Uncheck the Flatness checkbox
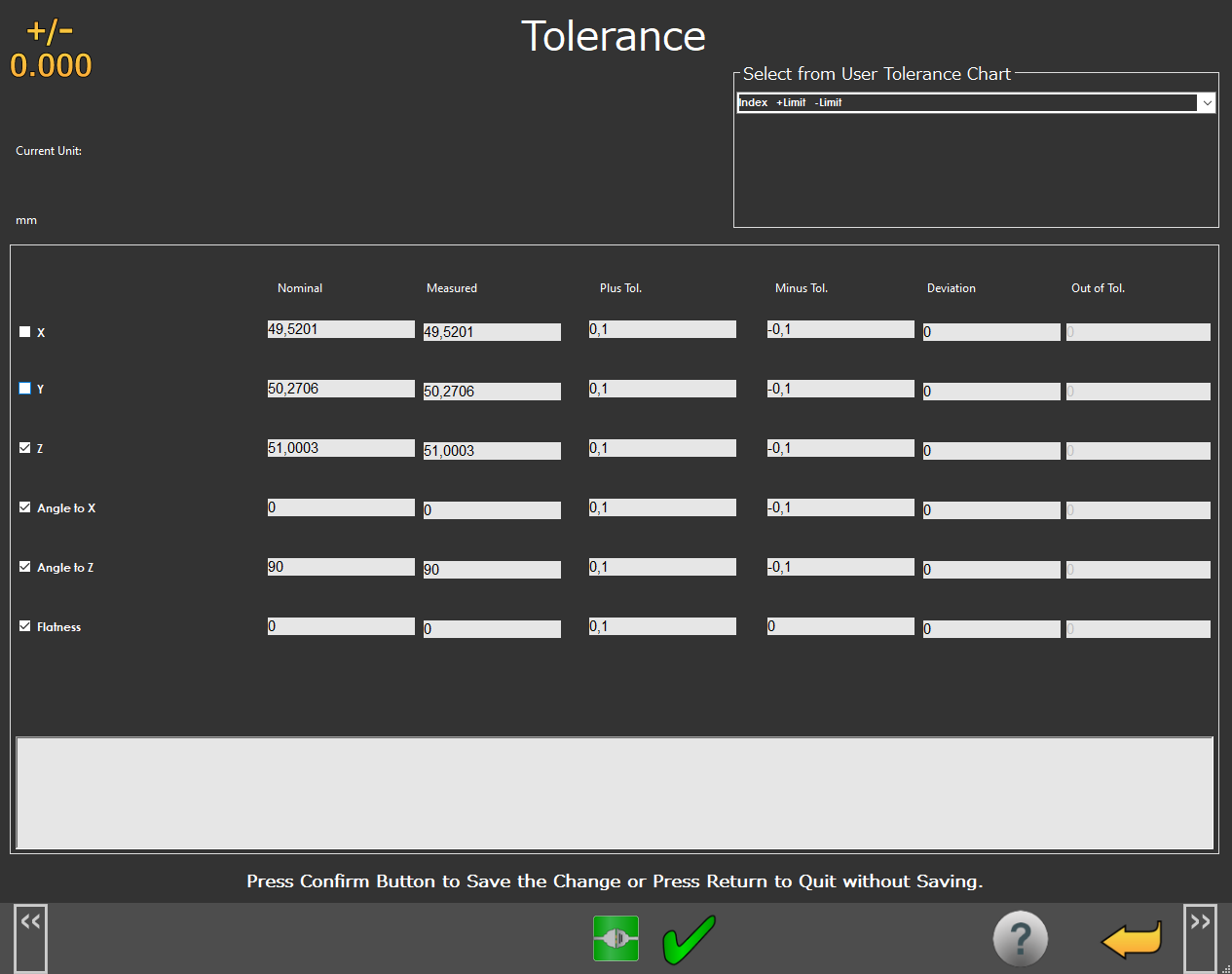1232x974 pixels. (25, 626)
